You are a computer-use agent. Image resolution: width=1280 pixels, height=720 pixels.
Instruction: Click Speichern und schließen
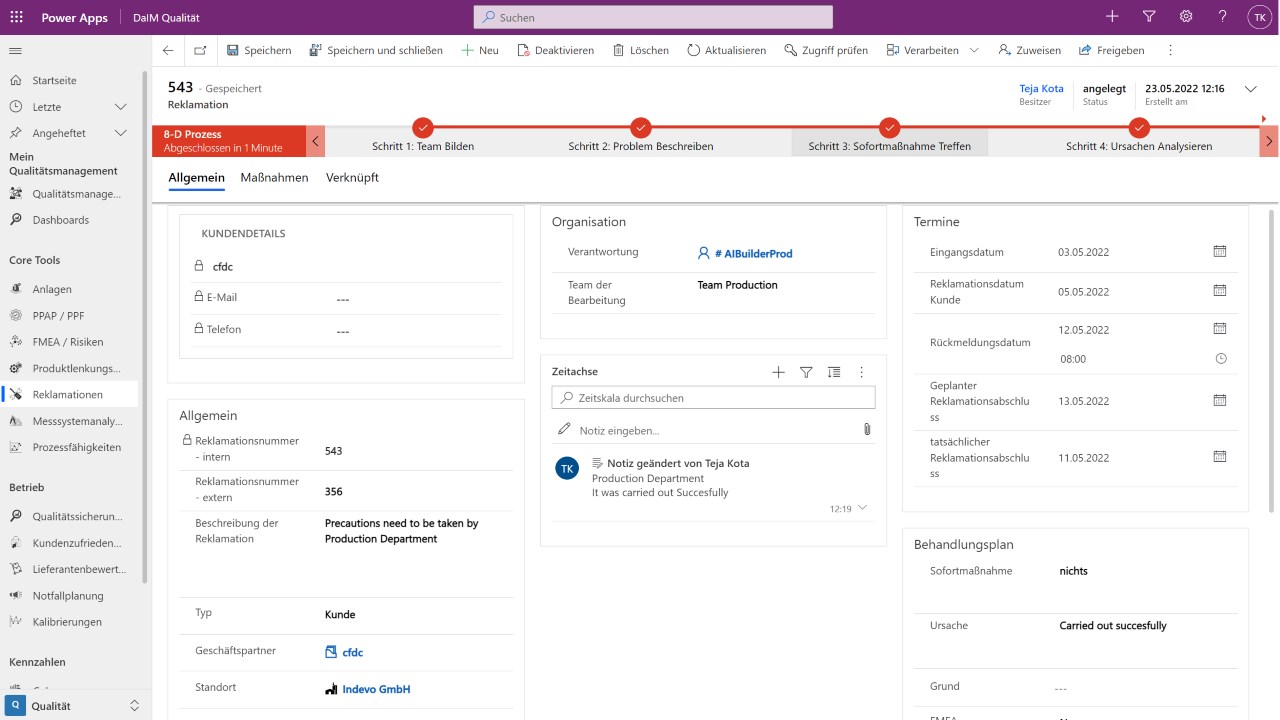(x=375, y=50)
